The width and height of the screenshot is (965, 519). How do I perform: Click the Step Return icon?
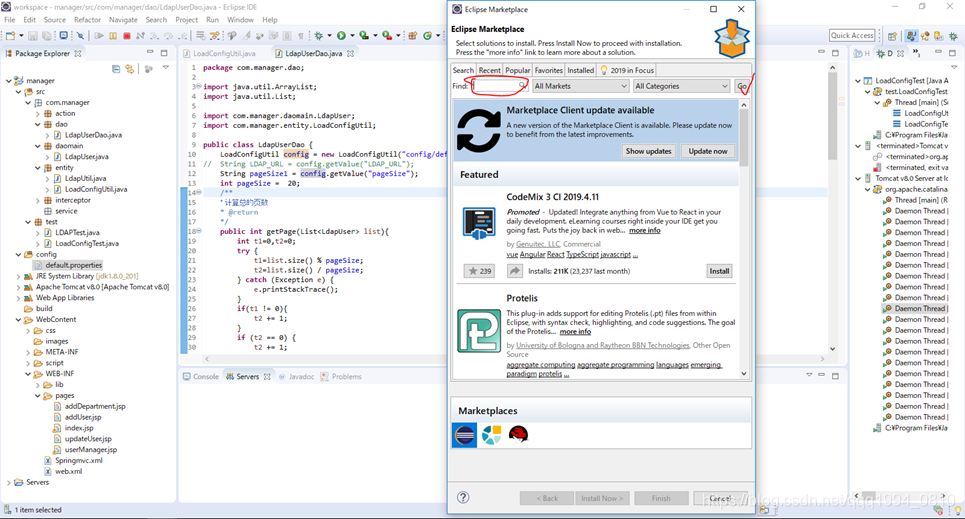click(183, 36)
